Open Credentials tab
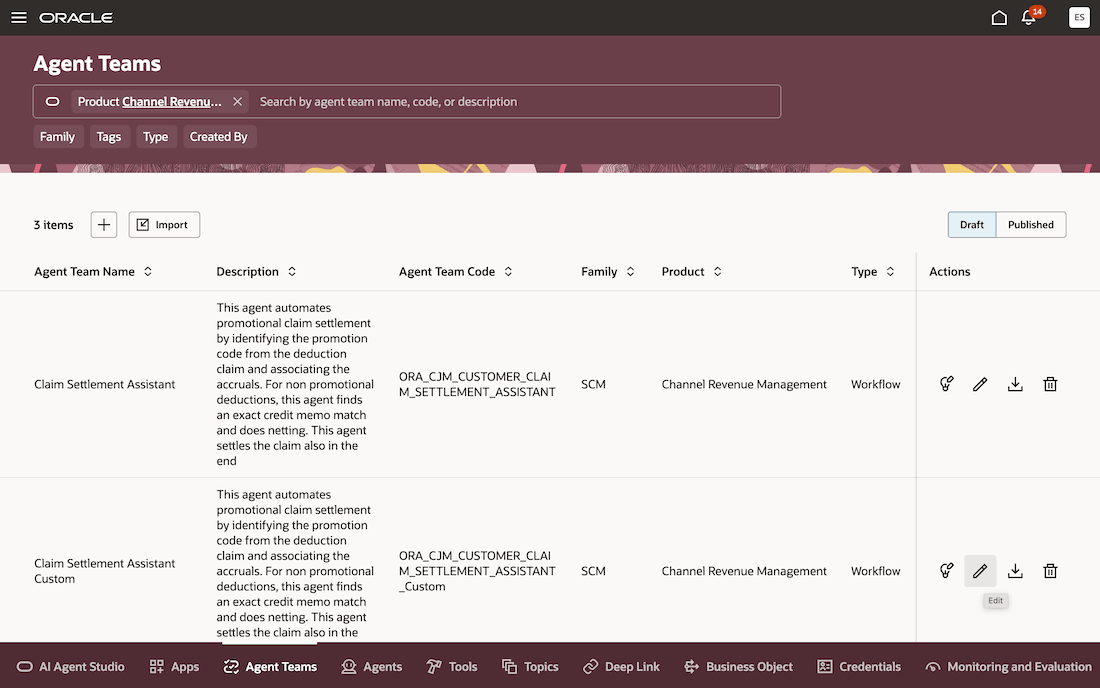This screenshot has height=688, width=1100. coord(859,666)
